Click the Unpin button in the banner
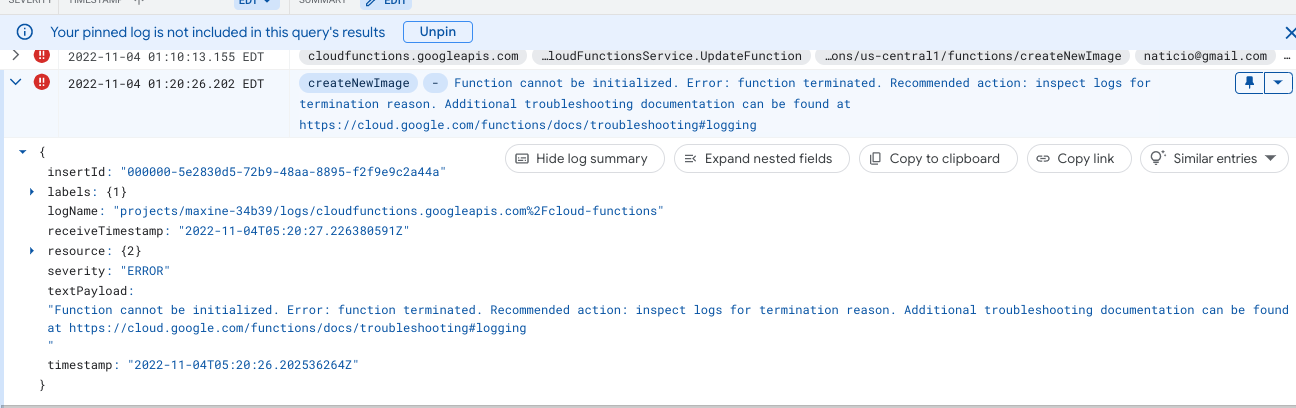 437,32
